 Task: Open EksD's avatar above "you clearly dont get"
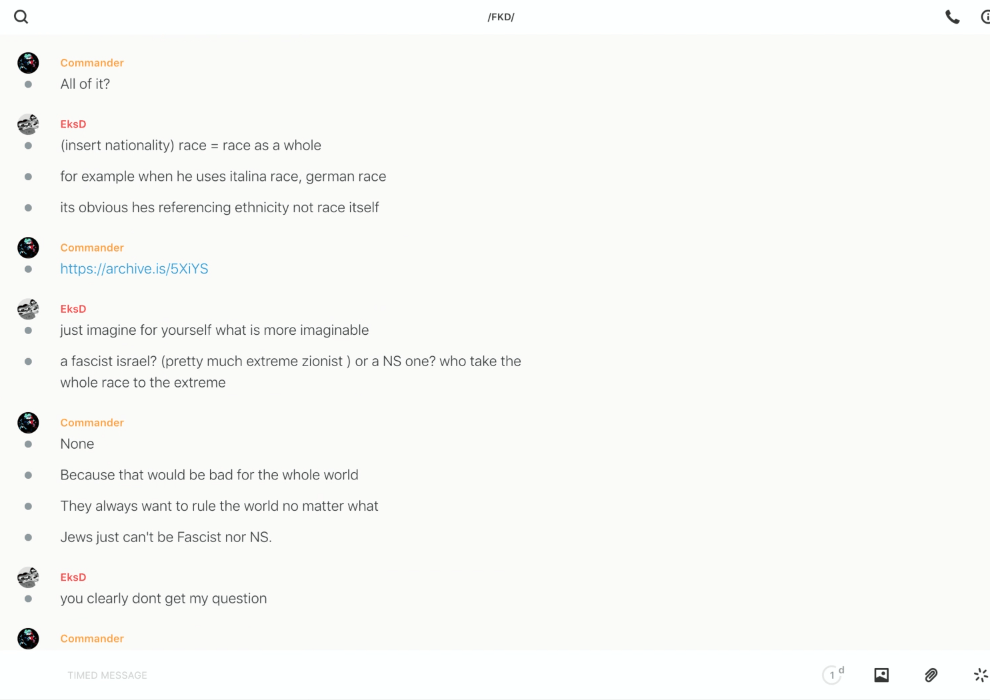click(28, 577)
